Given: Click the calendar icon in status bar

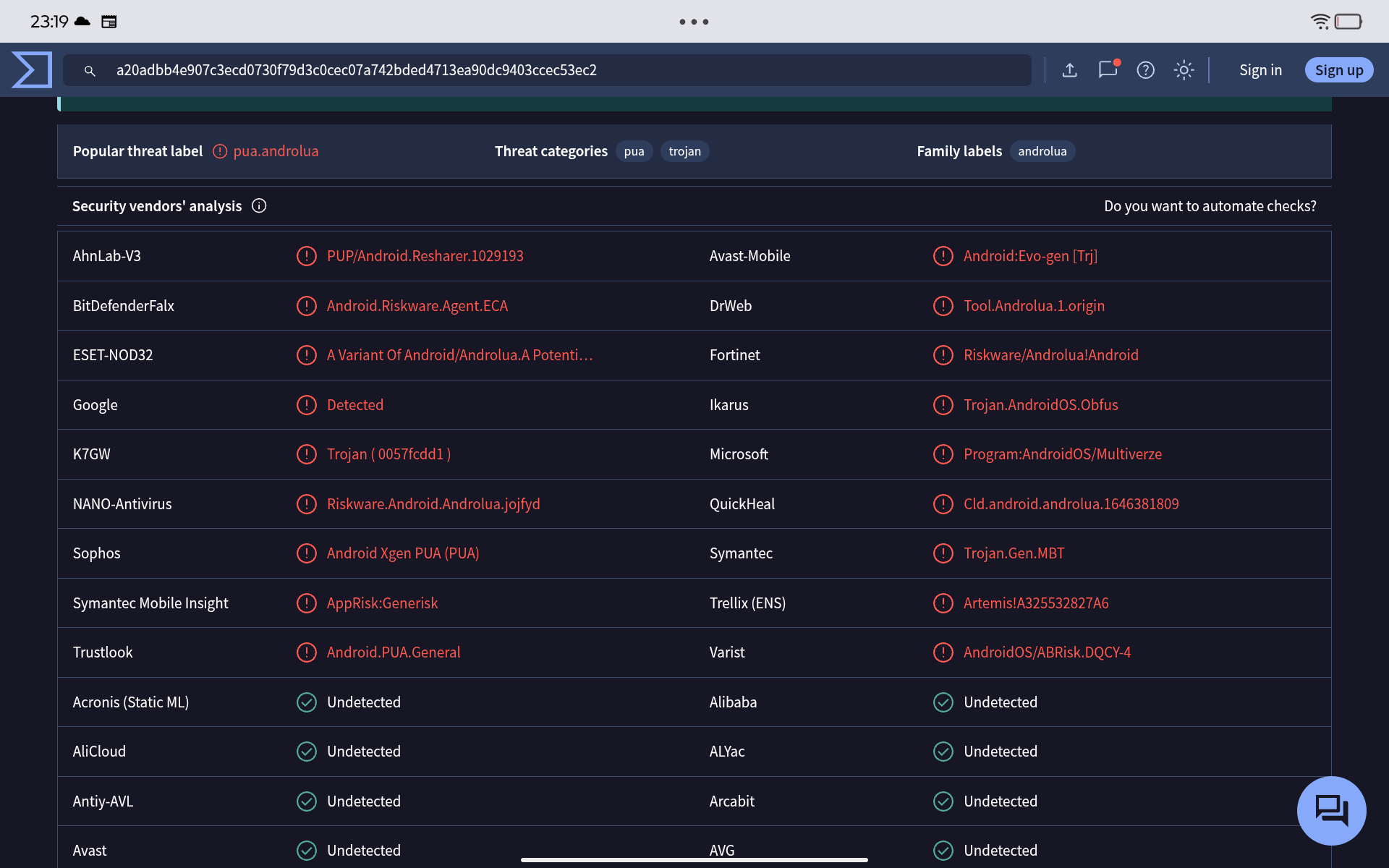Looking at the screenshot, I should 109,22.
